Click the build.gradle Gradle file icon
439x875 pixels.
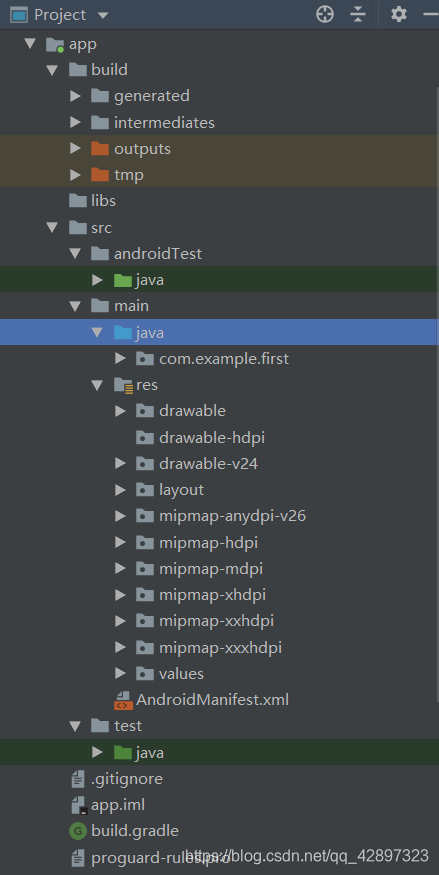click(x=78, y=831)
